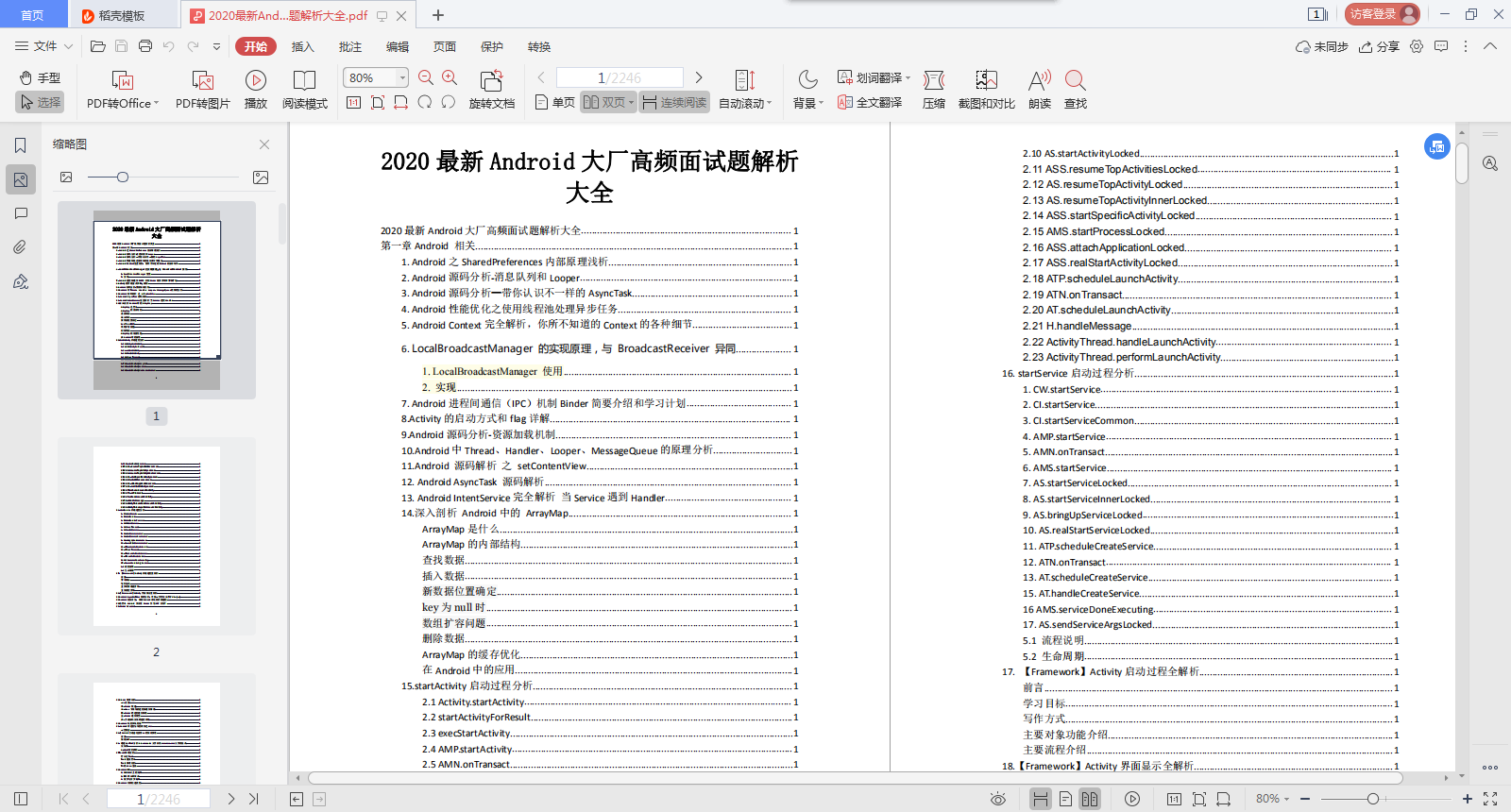Select page 2 thumbnail

(157, 536)
